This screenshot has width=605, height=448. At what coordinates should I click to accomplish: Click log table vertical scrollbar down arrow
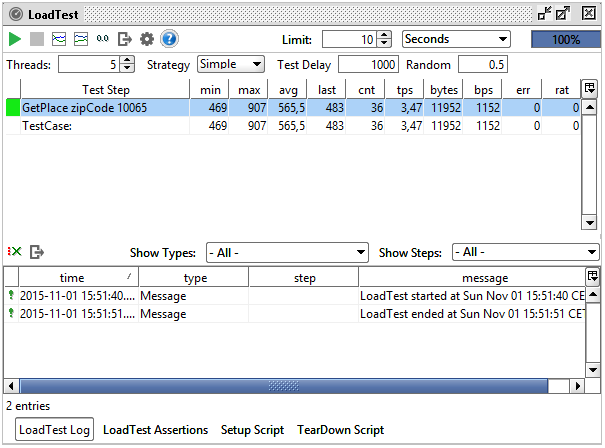592,370
